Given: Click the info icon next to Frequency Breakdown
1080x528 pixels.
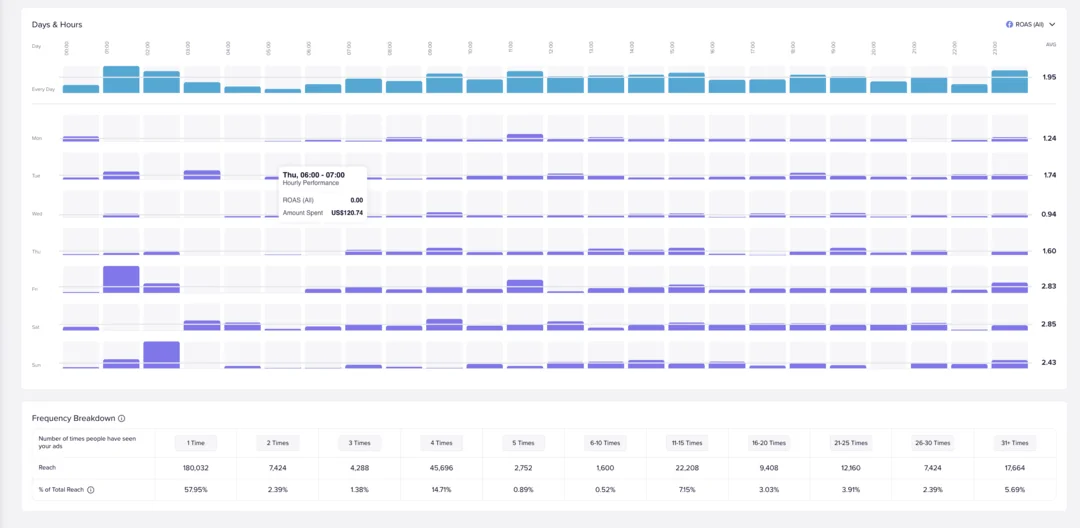Looking at the screenshot, I should click(x=121, y=418).
